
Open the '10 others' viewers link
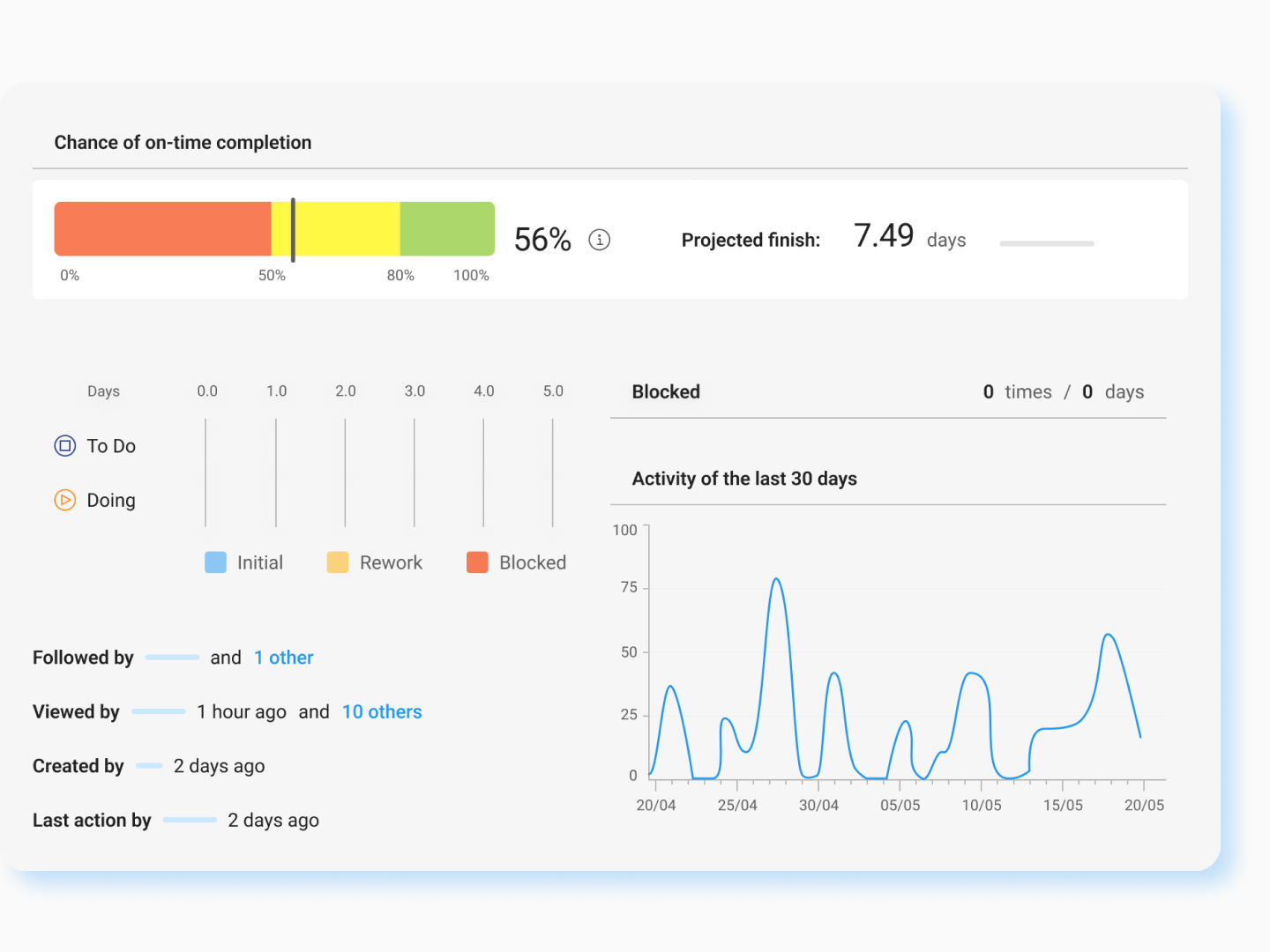382,712
